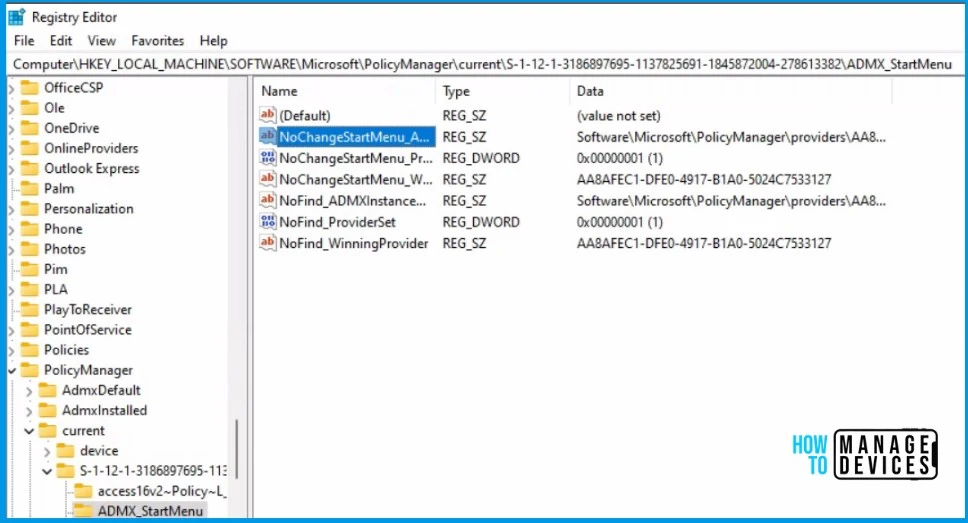The width and height of the screenshot is (968, 523).
Task: Click the Personalization folder icon
Action: click(29, 209)
